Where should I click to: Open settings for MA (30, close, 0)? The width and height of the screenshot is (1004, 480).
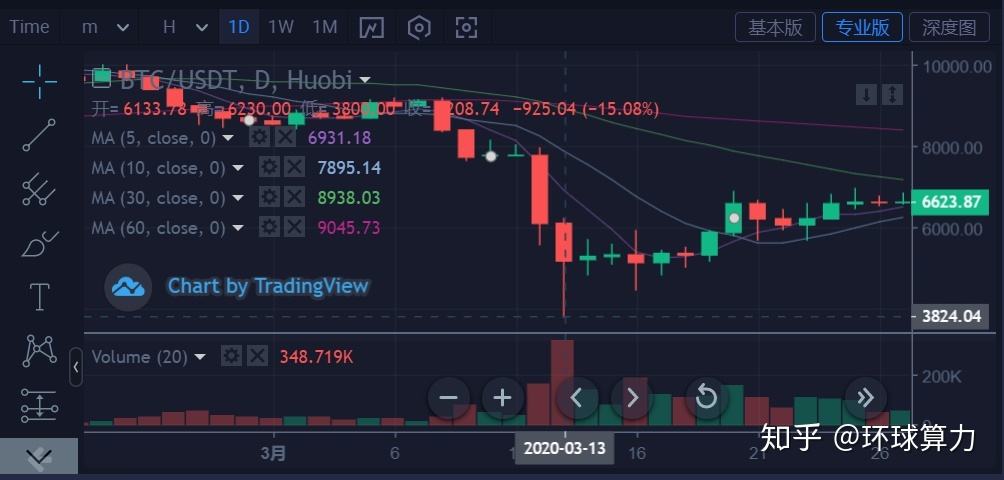[269, 197]
